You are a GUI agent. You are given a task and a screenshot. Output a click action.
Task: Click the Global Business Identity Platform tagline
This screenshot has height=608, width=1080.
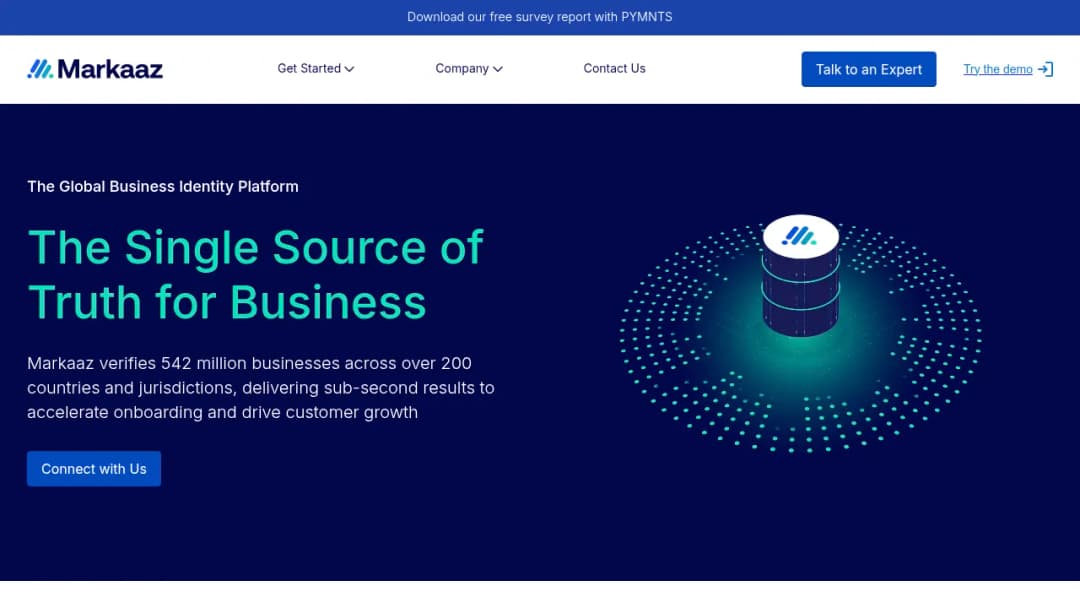[163, 187]
